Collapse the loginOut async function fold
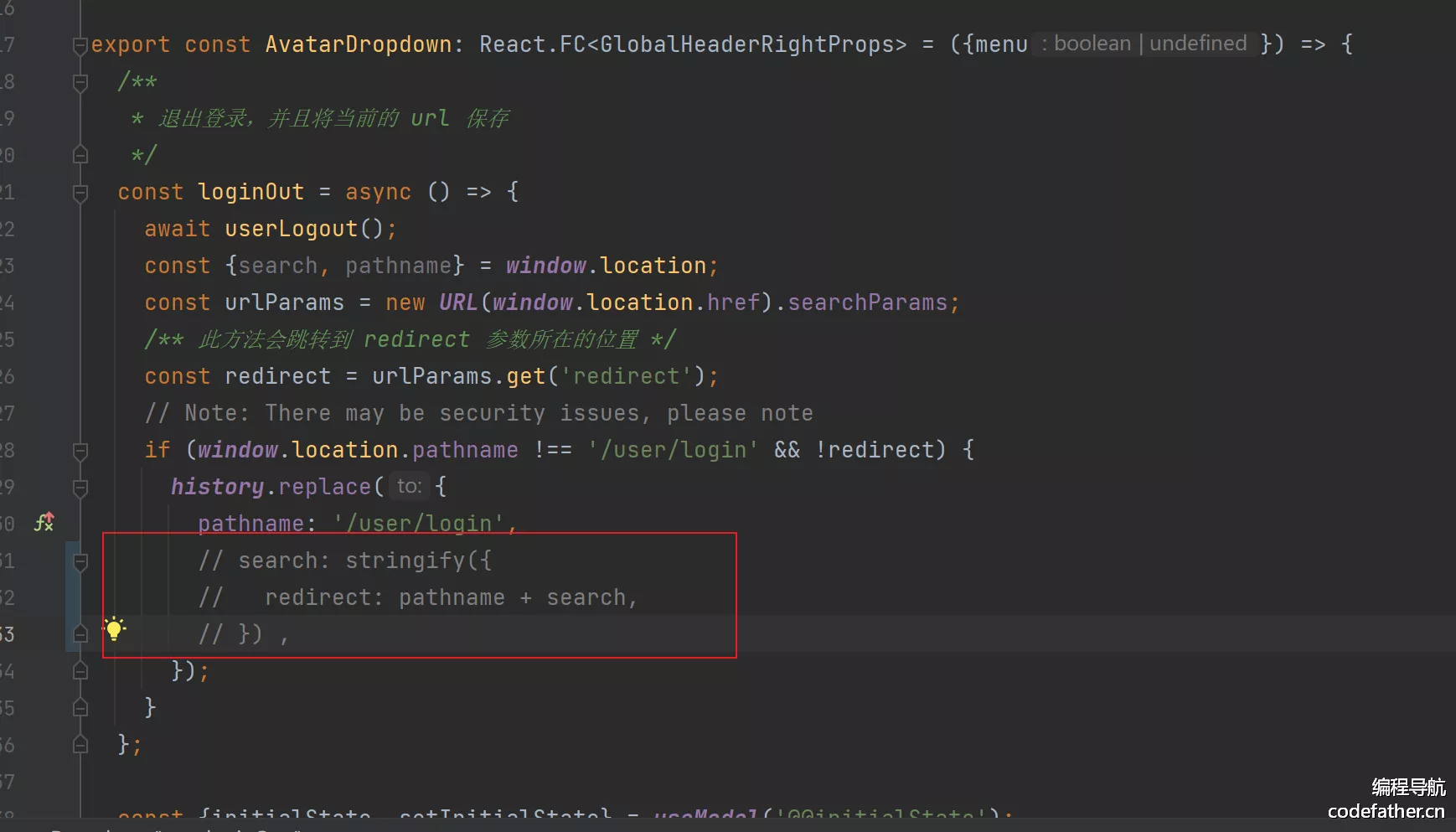Viewport: 1456px width, 832px height. (x=80, y=193)
